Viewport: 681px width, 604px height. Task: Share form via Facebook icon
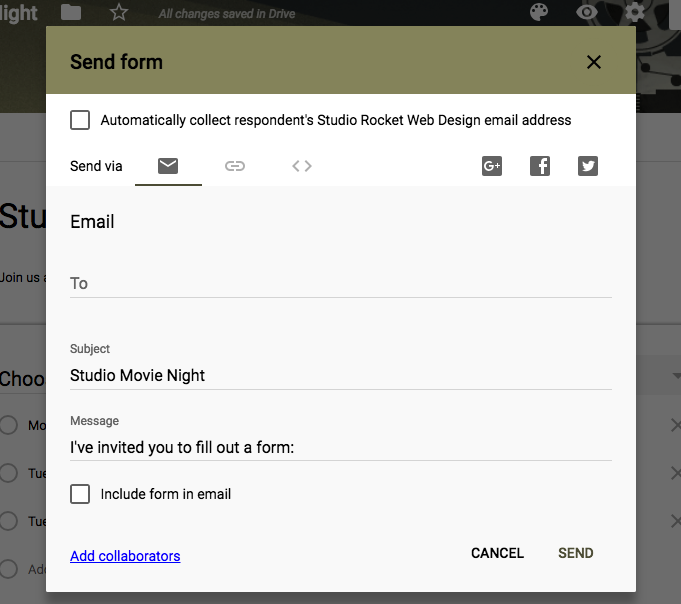pyautogui.click(x=540, y=166)
